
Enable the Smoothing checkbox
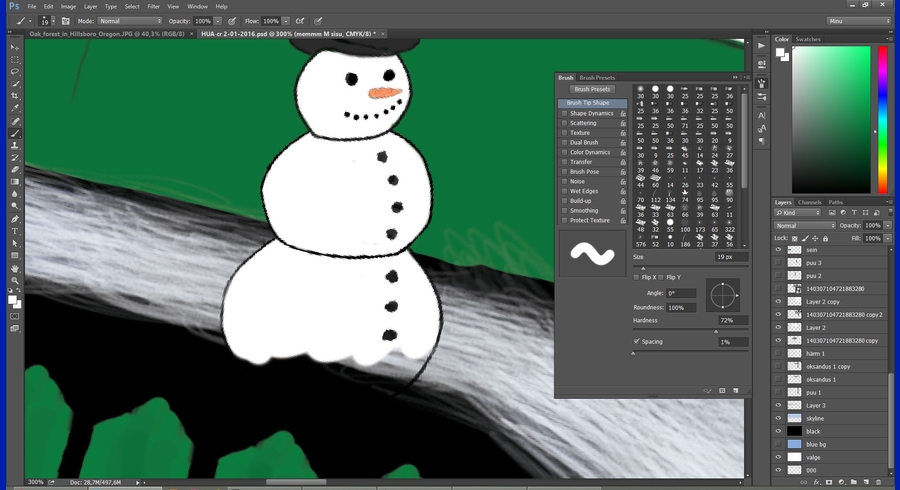564,211
